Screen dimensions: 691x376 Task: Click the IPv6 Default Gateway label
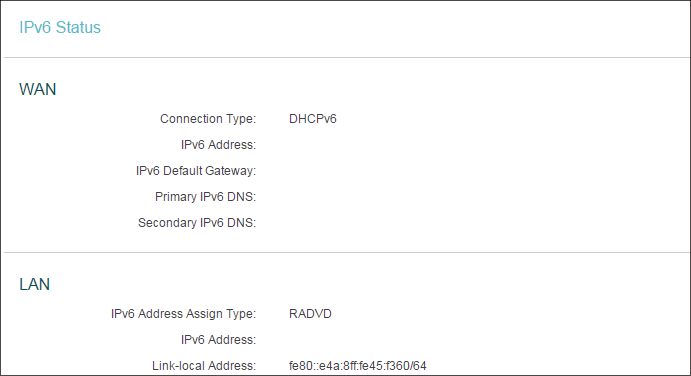coord(196,171)
